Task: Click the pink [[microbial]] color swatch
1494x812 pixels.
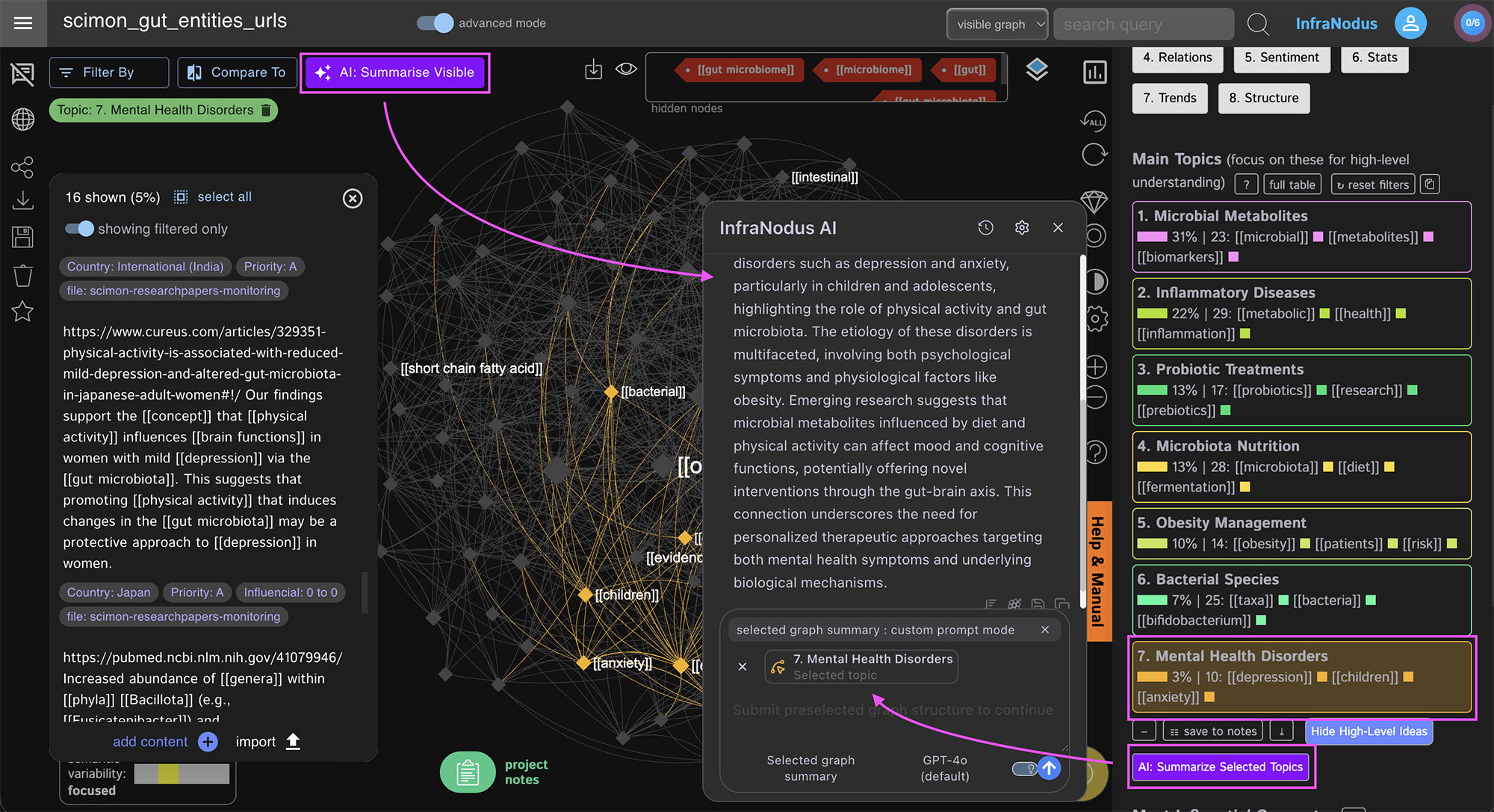Action: click(x=1318, y=237)
